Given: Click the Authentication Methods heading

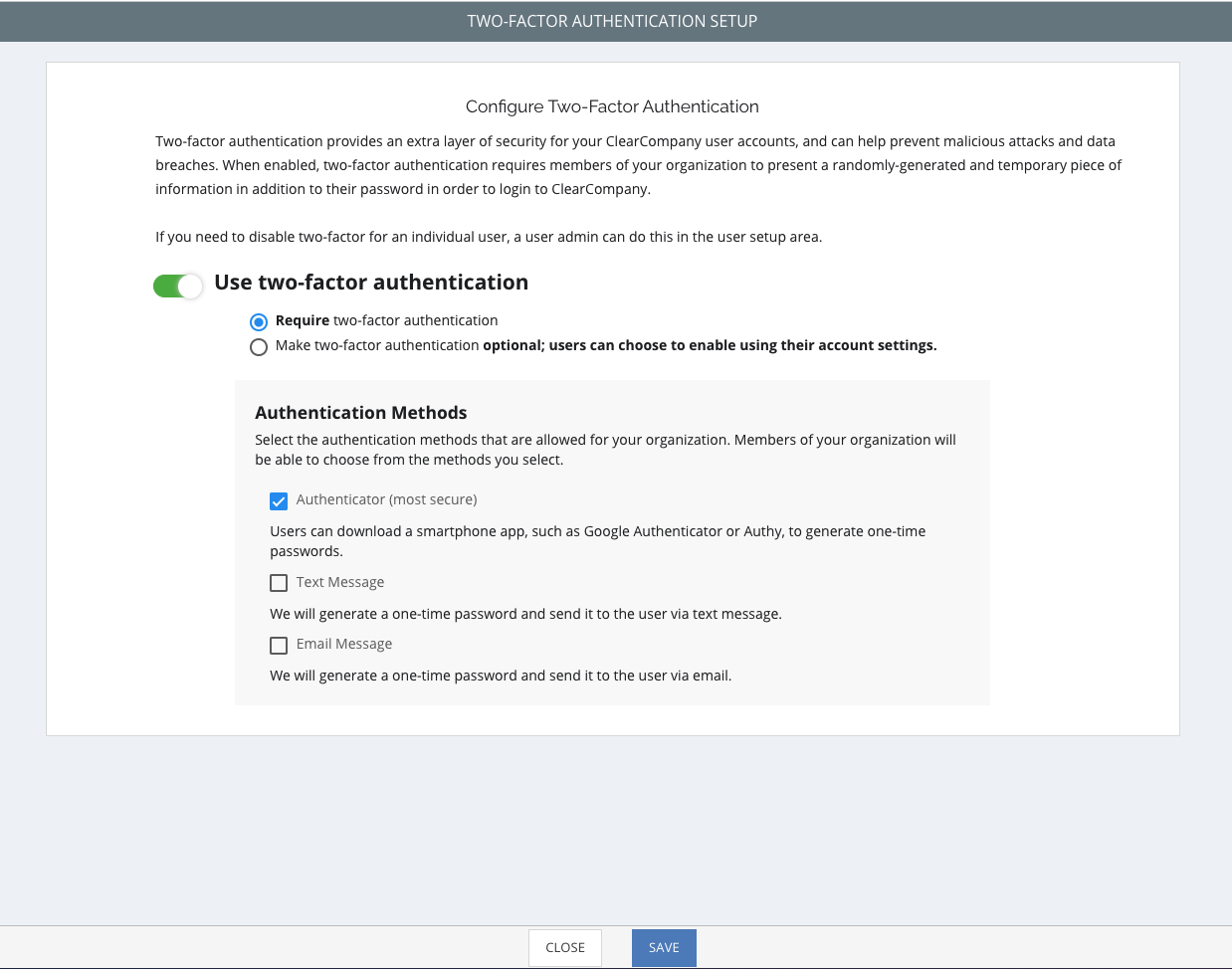Looking at the screenshot, I should pyautogui.click(x=361, y=413).
